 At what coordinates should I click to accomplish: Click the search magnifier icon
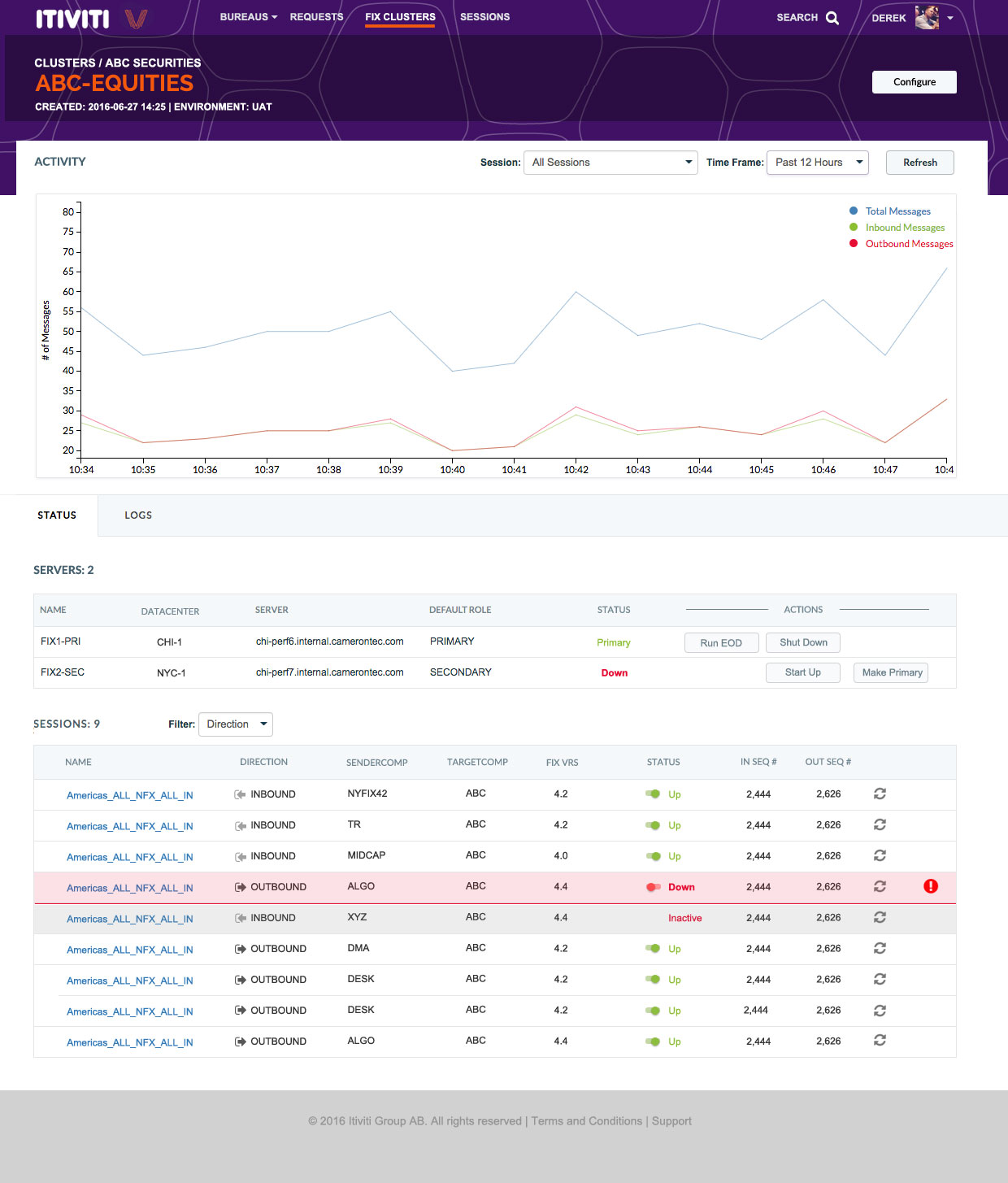point(832,18)
